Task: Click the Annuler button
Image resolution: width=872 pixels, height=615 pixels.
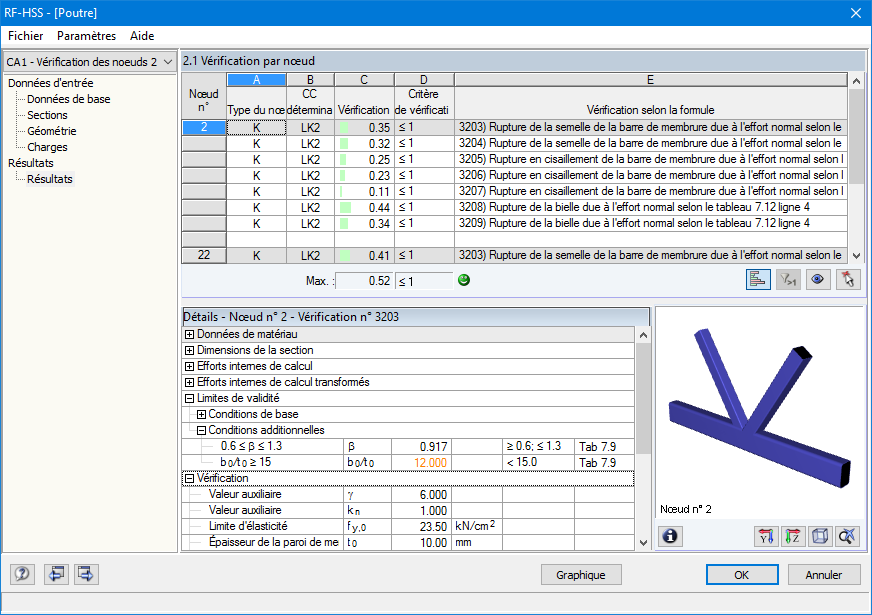Action: tap(824, 574)
